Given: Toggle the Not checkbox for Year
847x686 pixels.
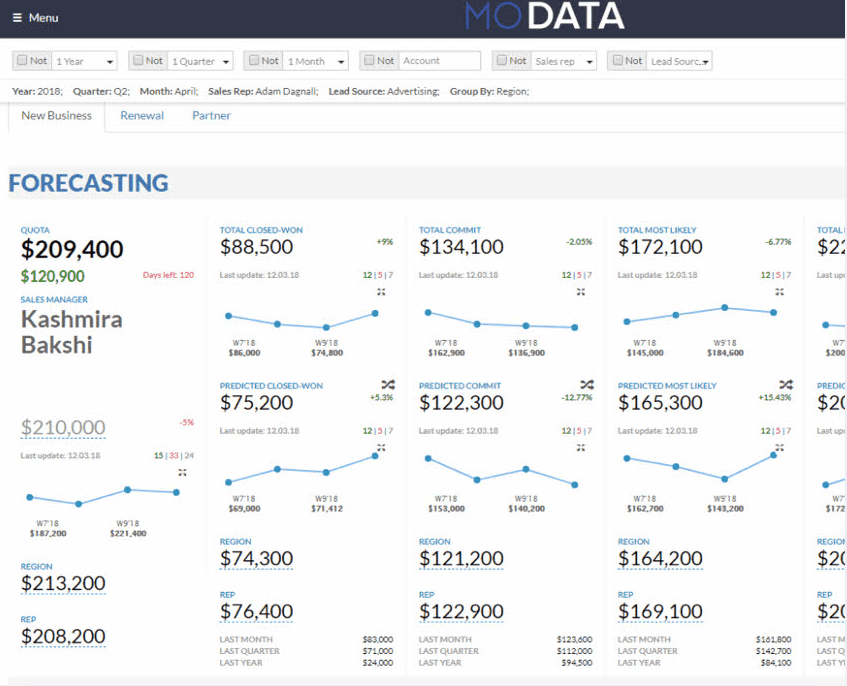Looking at the screenshot, I should pos(22,60).
